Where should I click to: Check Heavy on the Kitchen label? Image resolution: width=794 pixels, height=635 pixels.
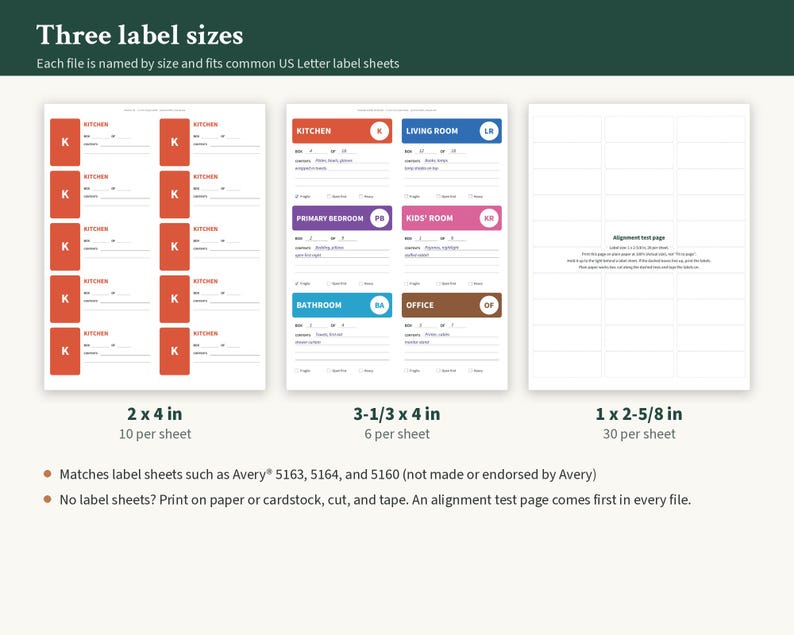pyautogui.click(x=361, y=196)
